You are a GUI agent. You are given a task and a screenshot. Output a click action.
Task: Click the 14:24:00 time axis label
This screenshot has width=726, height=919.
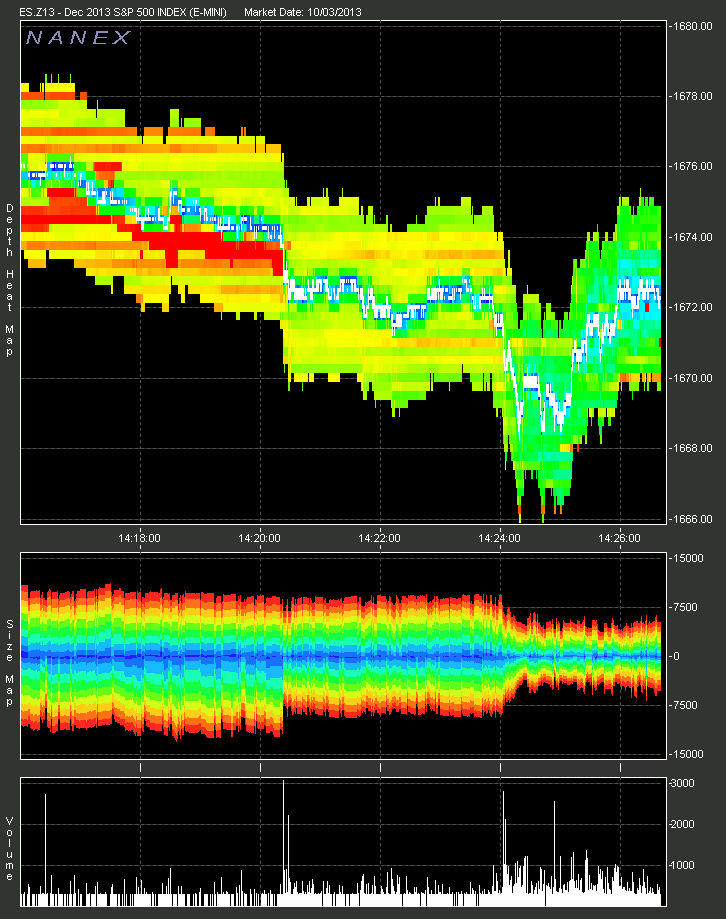499,538
